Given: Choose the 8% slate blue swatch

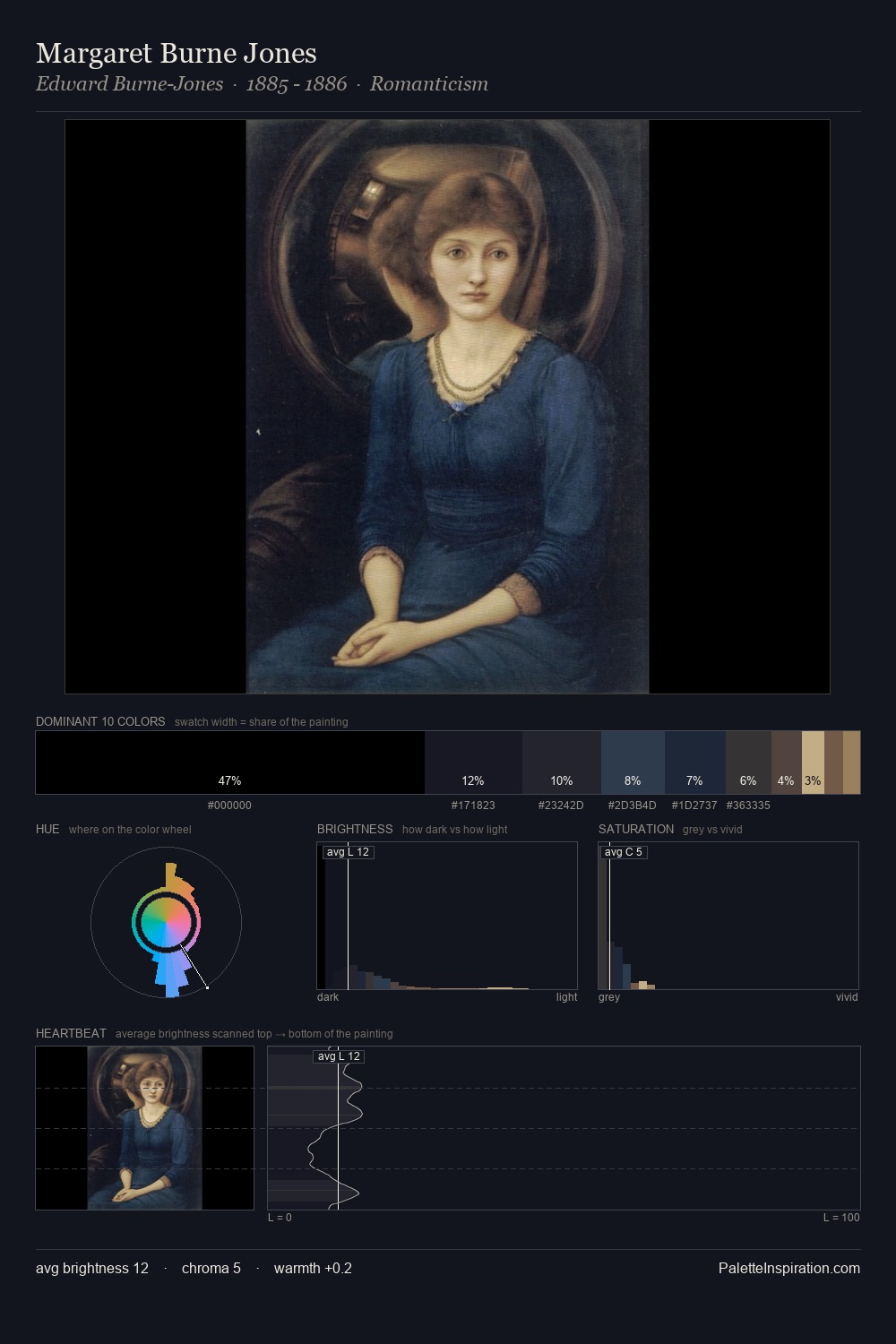Looking at the screenshot, I should [633, 762].
